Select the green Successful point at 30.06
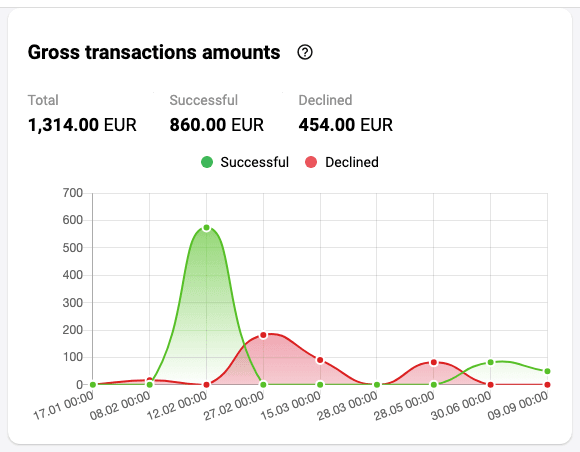This screenshot has height=452, width=580. (490, 362)
